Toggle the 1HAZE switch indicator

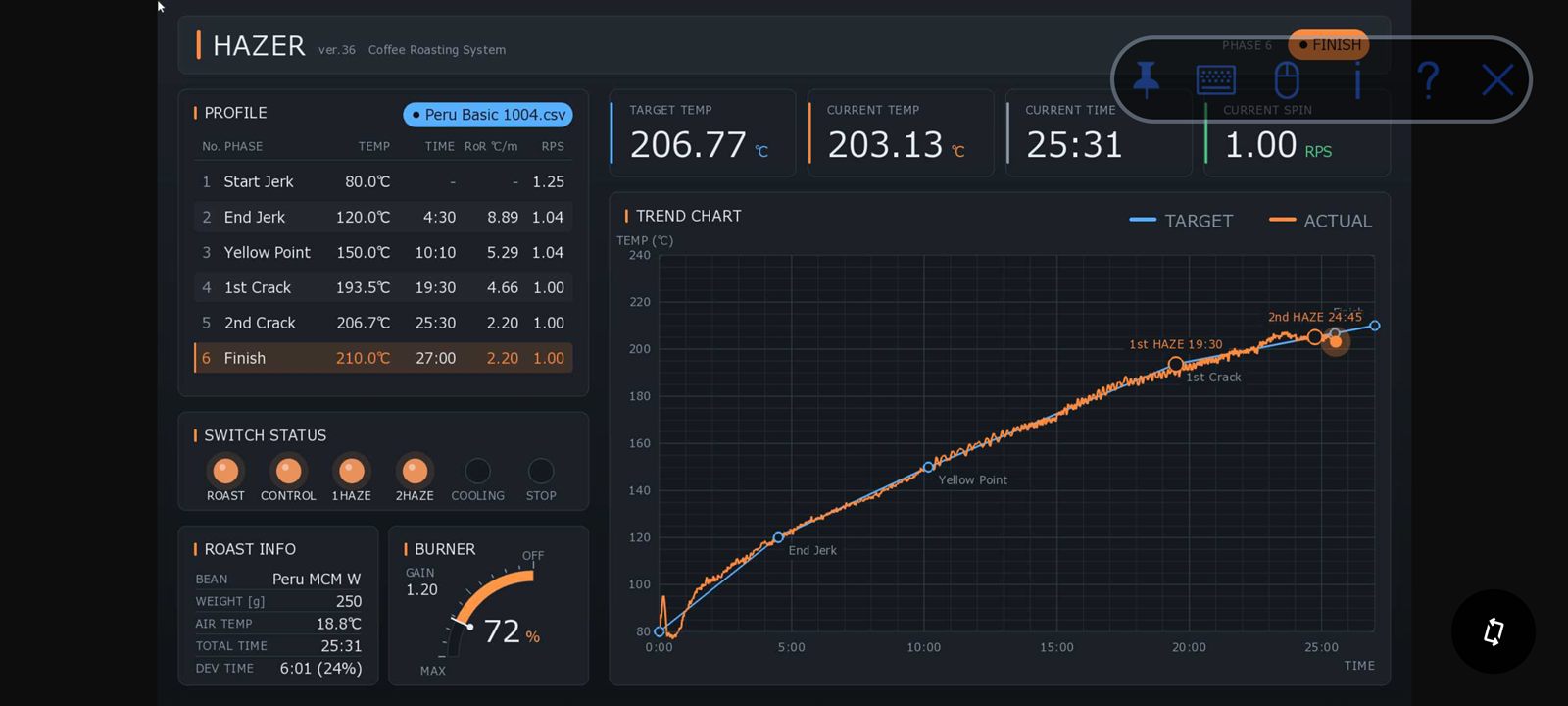click(351, 471)
